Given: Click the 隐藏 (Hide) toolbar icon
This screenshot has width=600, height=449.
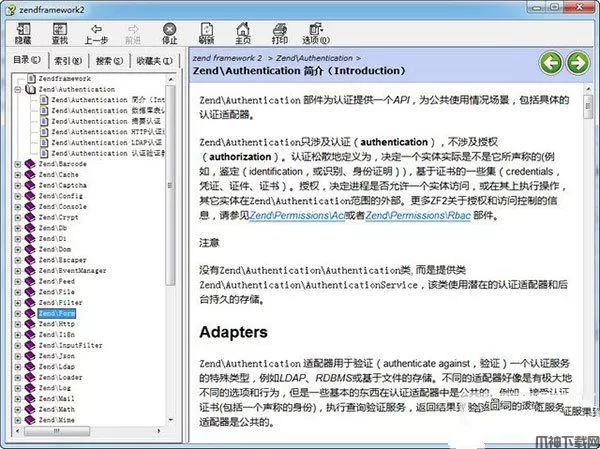Looking at the screenshot, I should click(23, 33).
